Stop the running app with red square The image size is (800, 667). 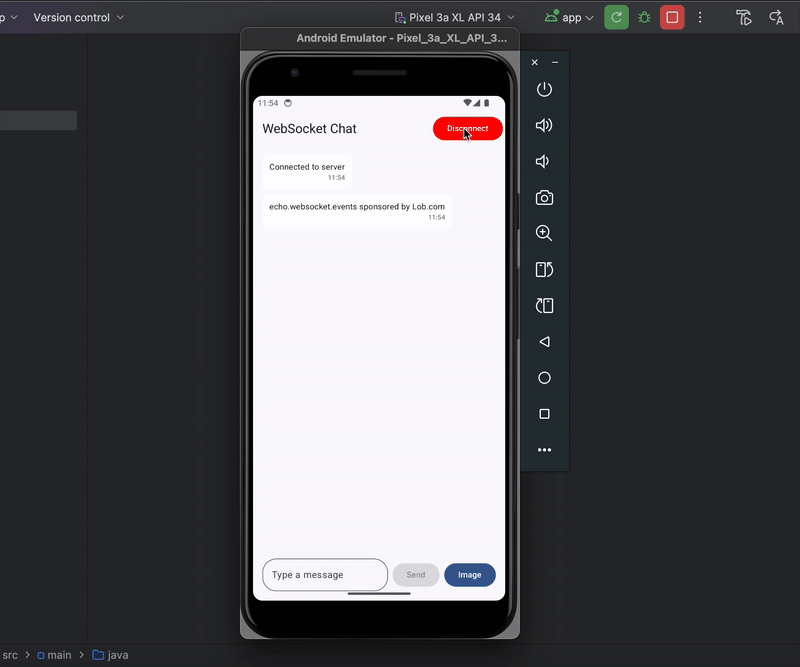pos(672,17)
